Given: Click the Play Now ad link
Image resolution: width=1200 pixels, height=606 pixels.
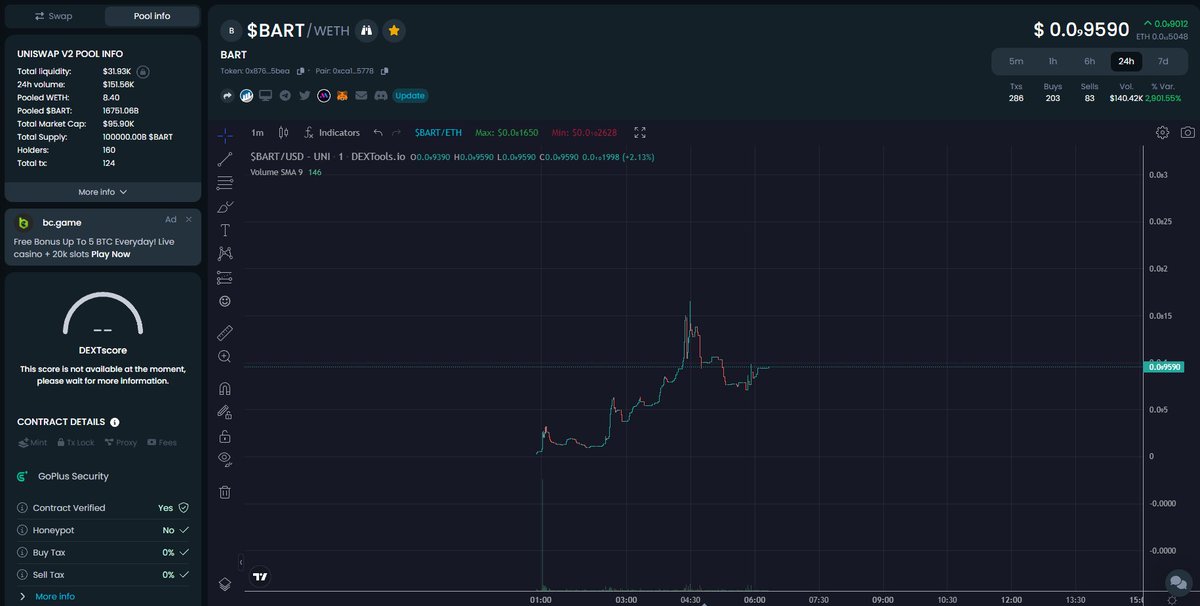Looking at the screenshot, I should tap(111, 254).
